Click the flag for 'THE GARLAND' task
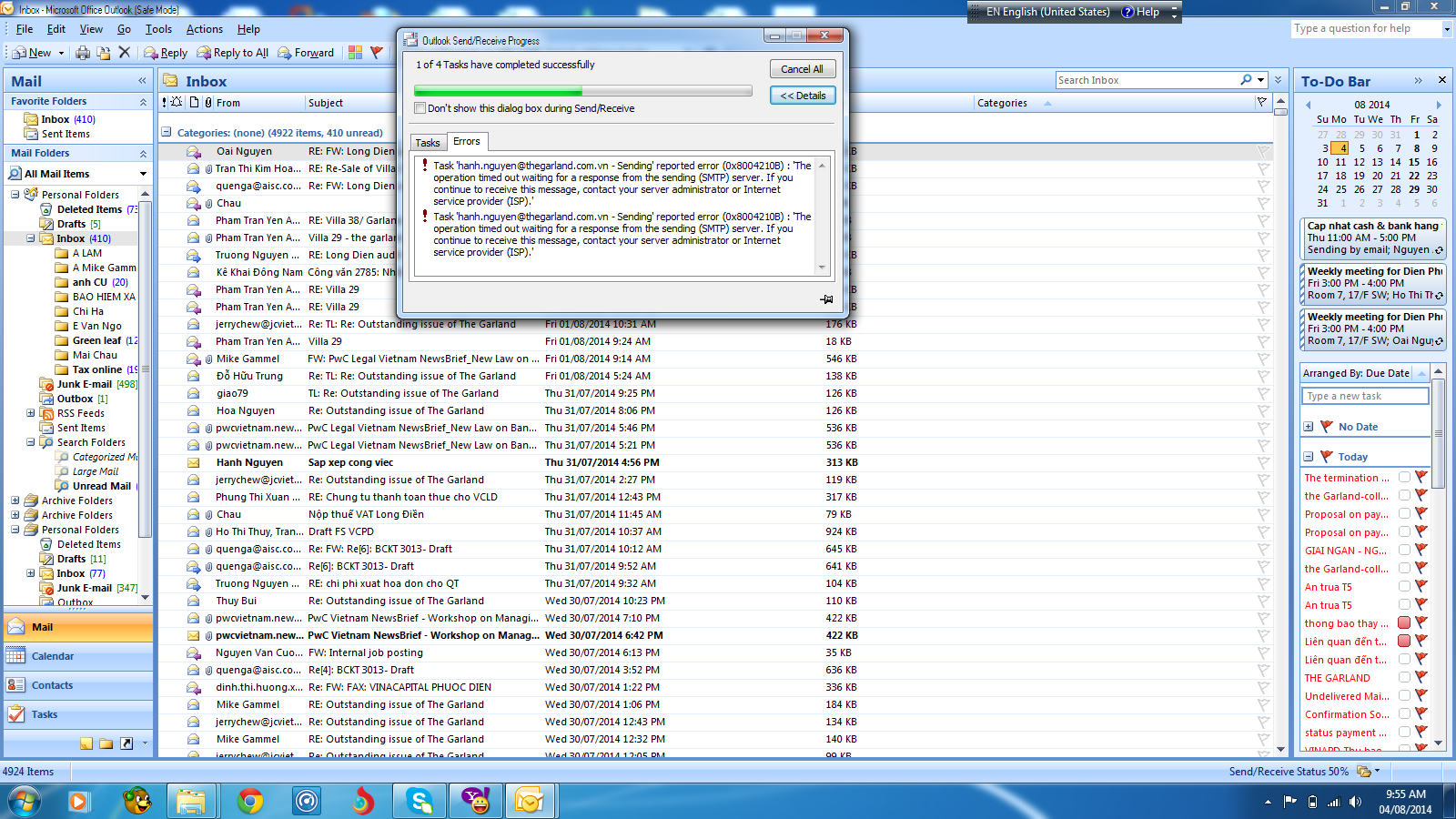Image resolution: width=1456 pixels, height=819 pixels. pos(1421,678)
